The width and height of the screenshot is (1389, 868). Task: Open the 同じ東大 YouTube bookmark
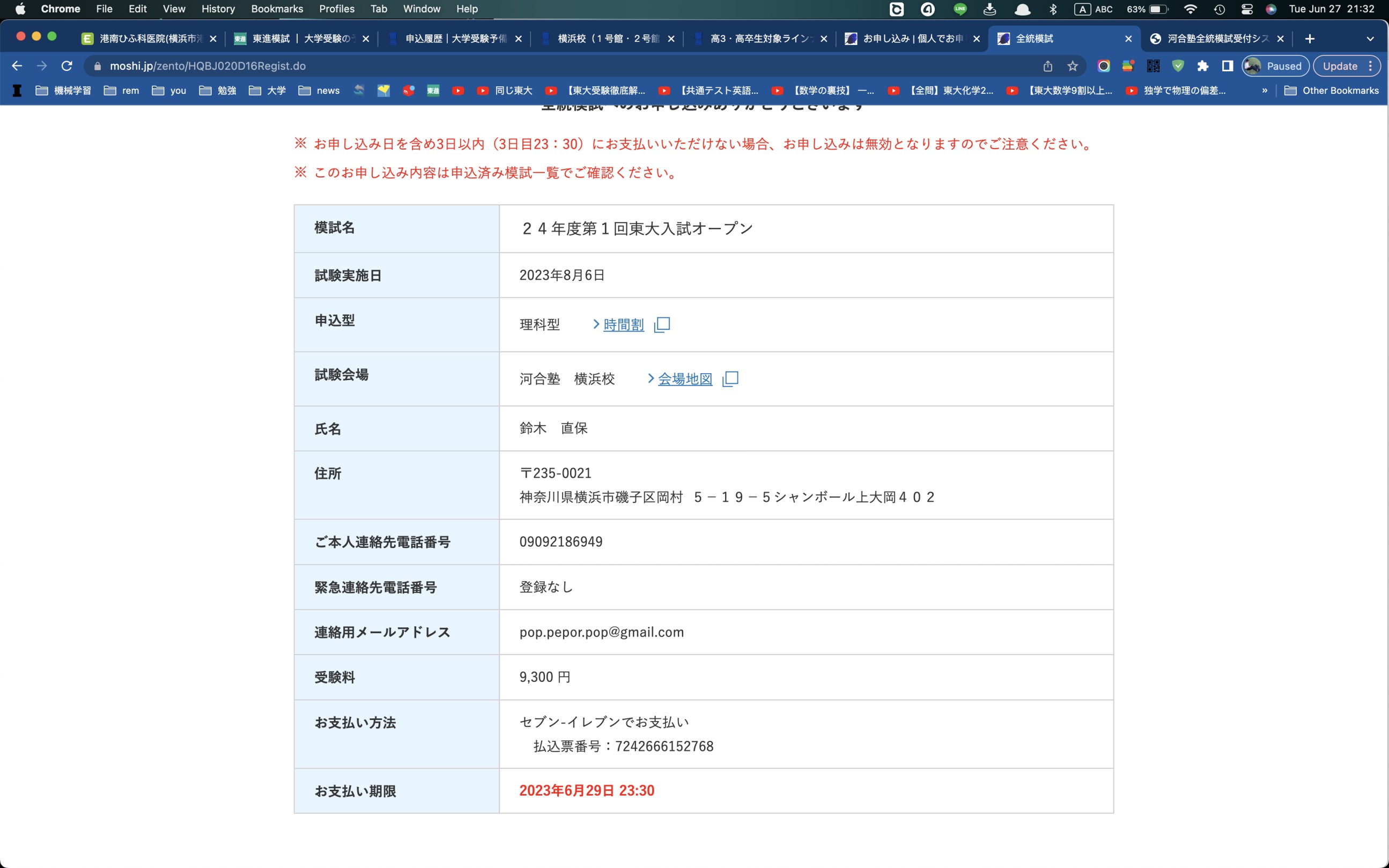click(505, 90)
